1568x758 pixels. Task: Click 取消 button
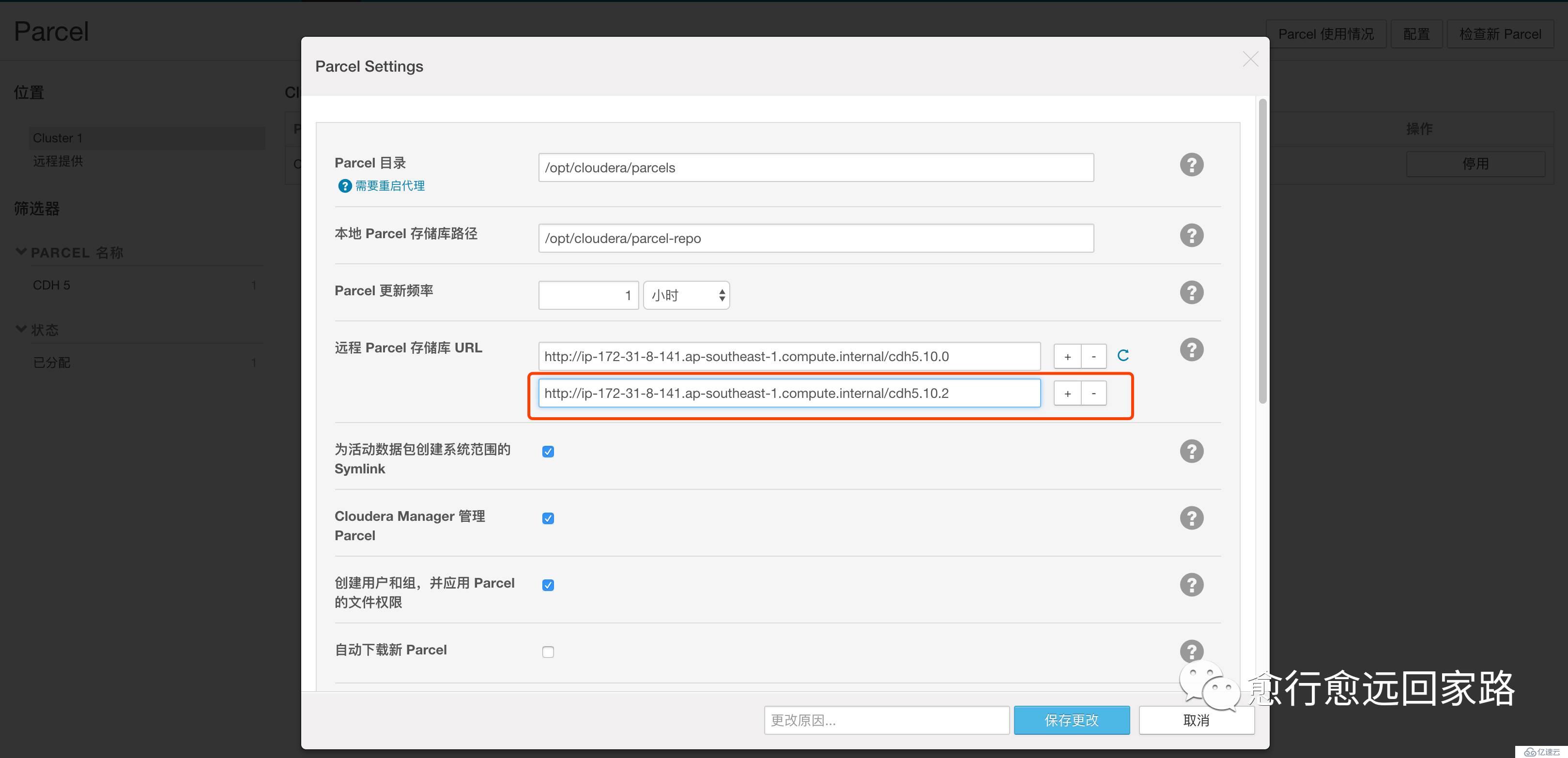coord(1196,720)
